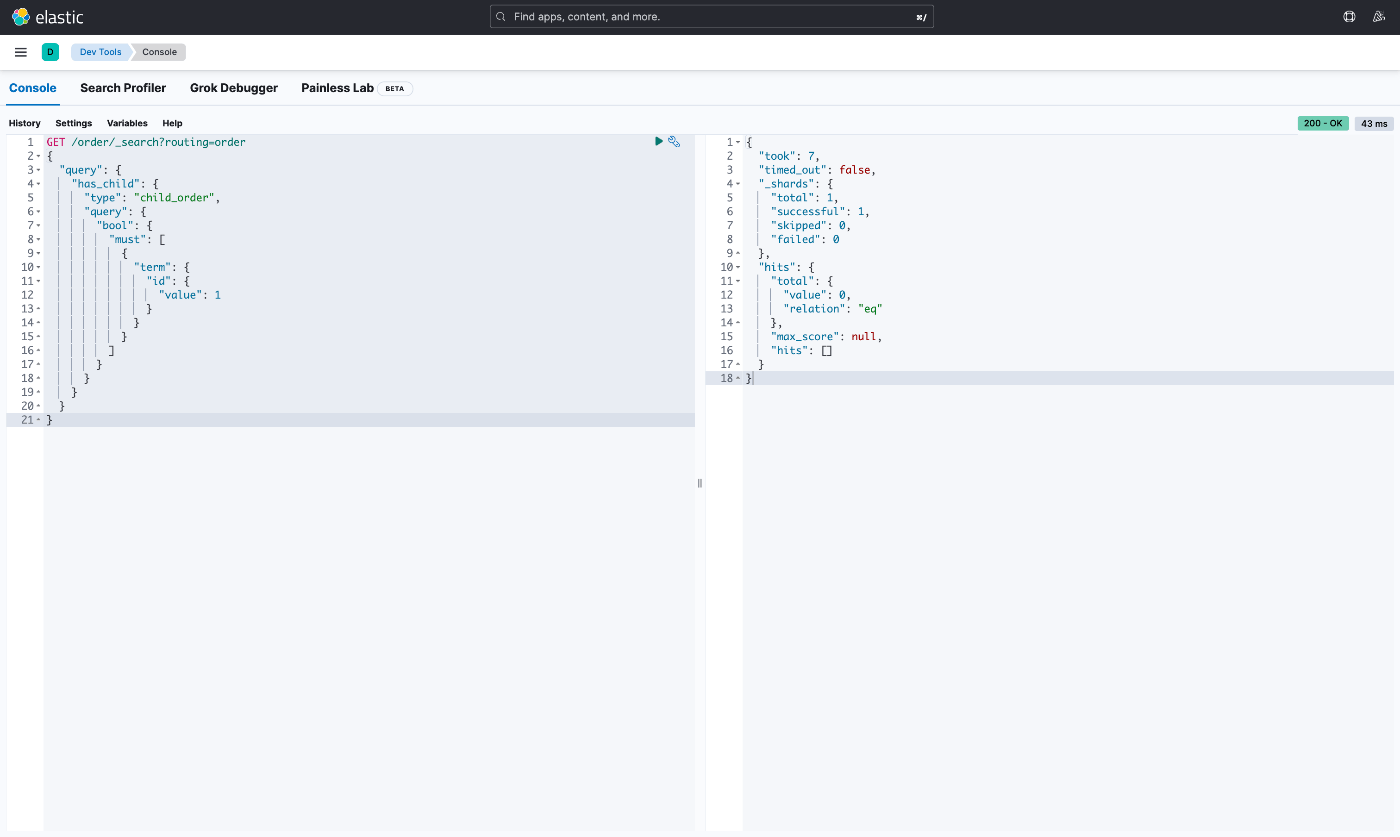
Task: Open the Variables menu
Action: coord(127,123)
